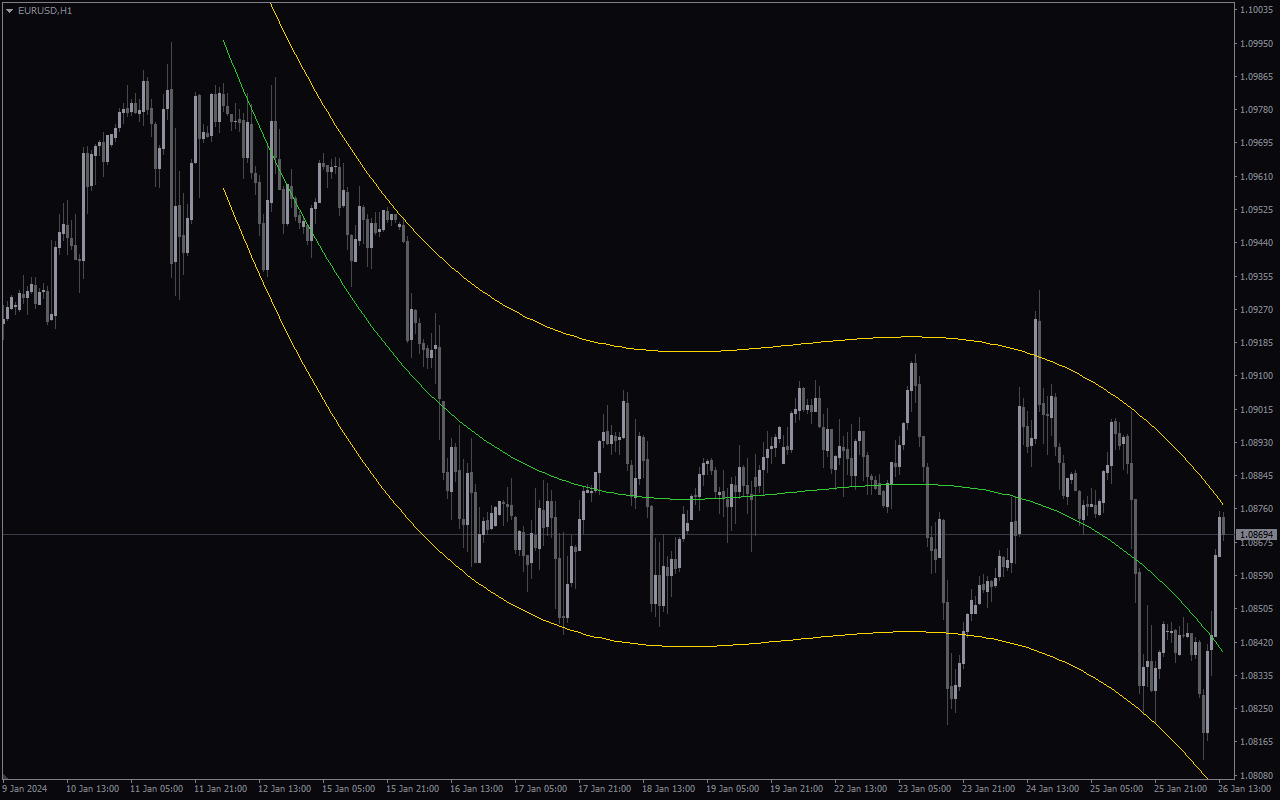Click the 25 Jan 21:00 time label
Screen dimensions: 1280x800
coord(1181,789)
